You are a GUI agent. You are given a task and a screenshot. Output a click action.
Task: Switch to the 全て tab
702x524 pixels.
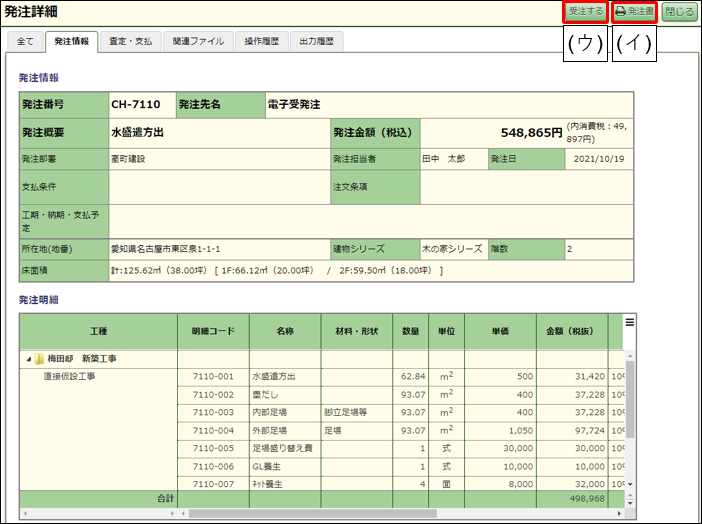click(26, 42)
